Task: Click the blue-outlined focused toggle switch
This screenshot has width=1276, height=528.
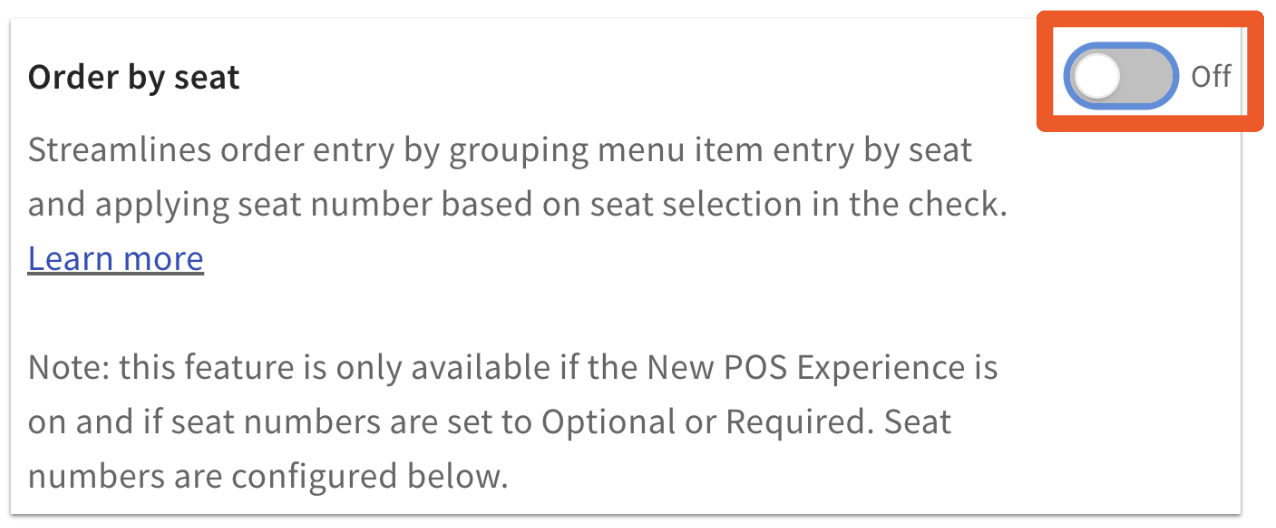Action: coord(1122,76)
